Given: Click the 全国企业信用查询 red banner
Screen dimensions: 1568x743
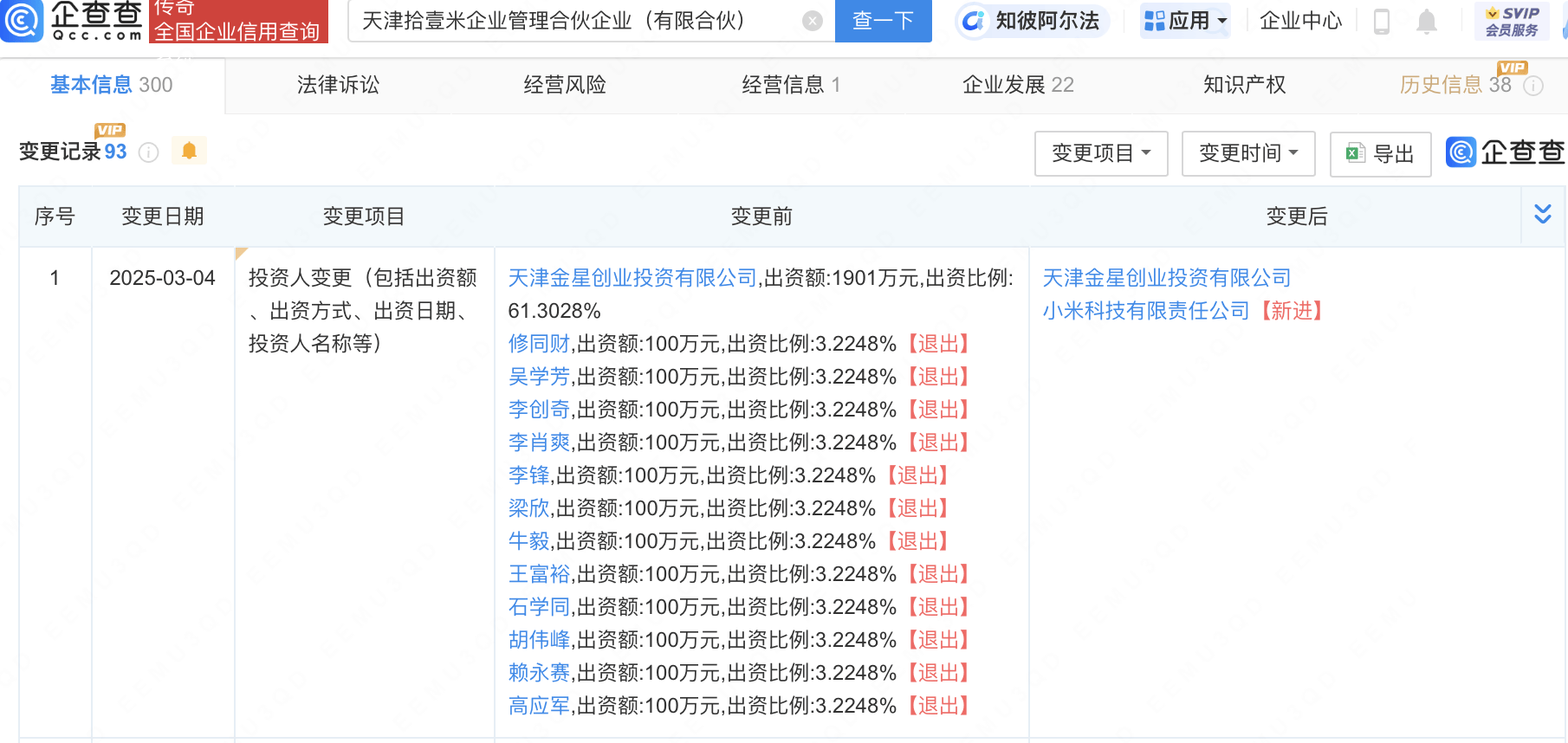Looking at the screenshot, I should [238, 21].
